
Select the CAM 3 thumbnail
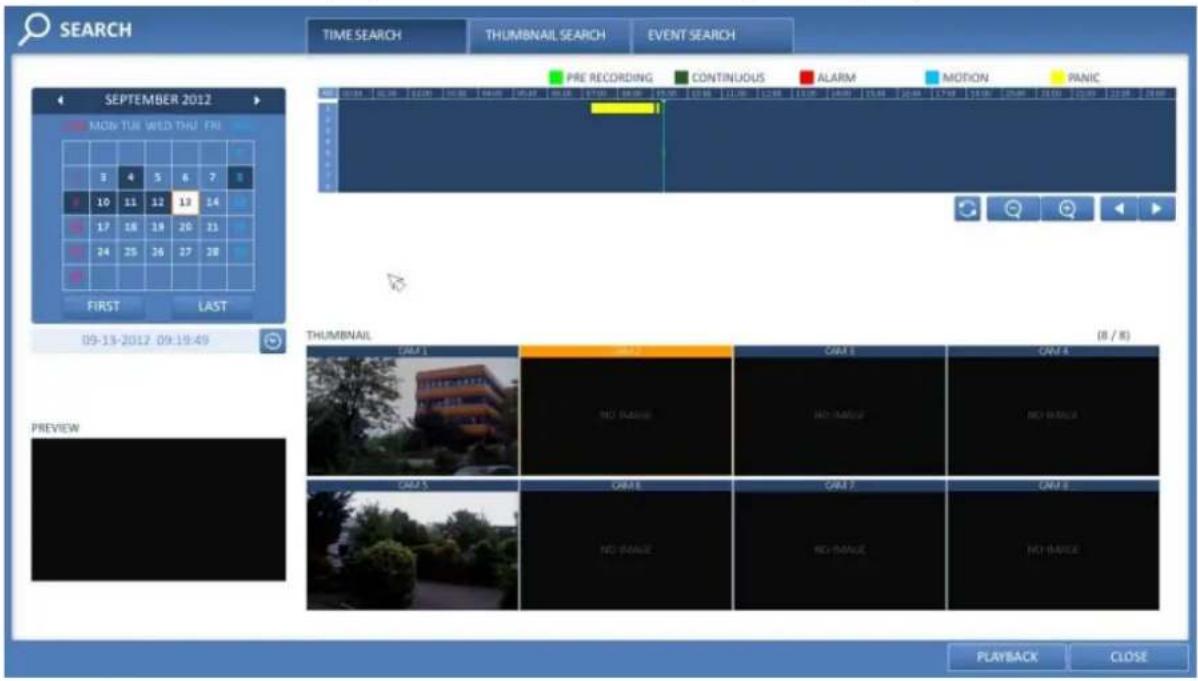(x=840, y=410)
